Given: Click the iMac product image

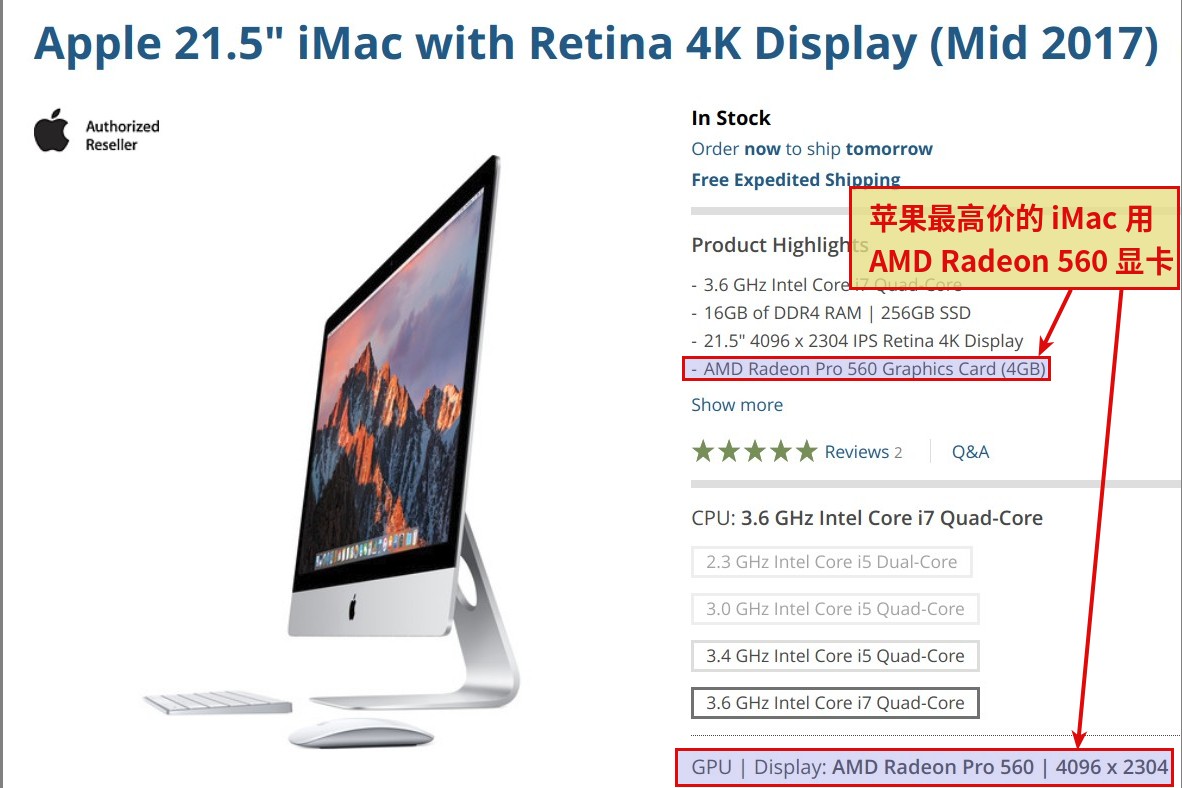Looking at the screenshot, I should click(x=331, y=452).
